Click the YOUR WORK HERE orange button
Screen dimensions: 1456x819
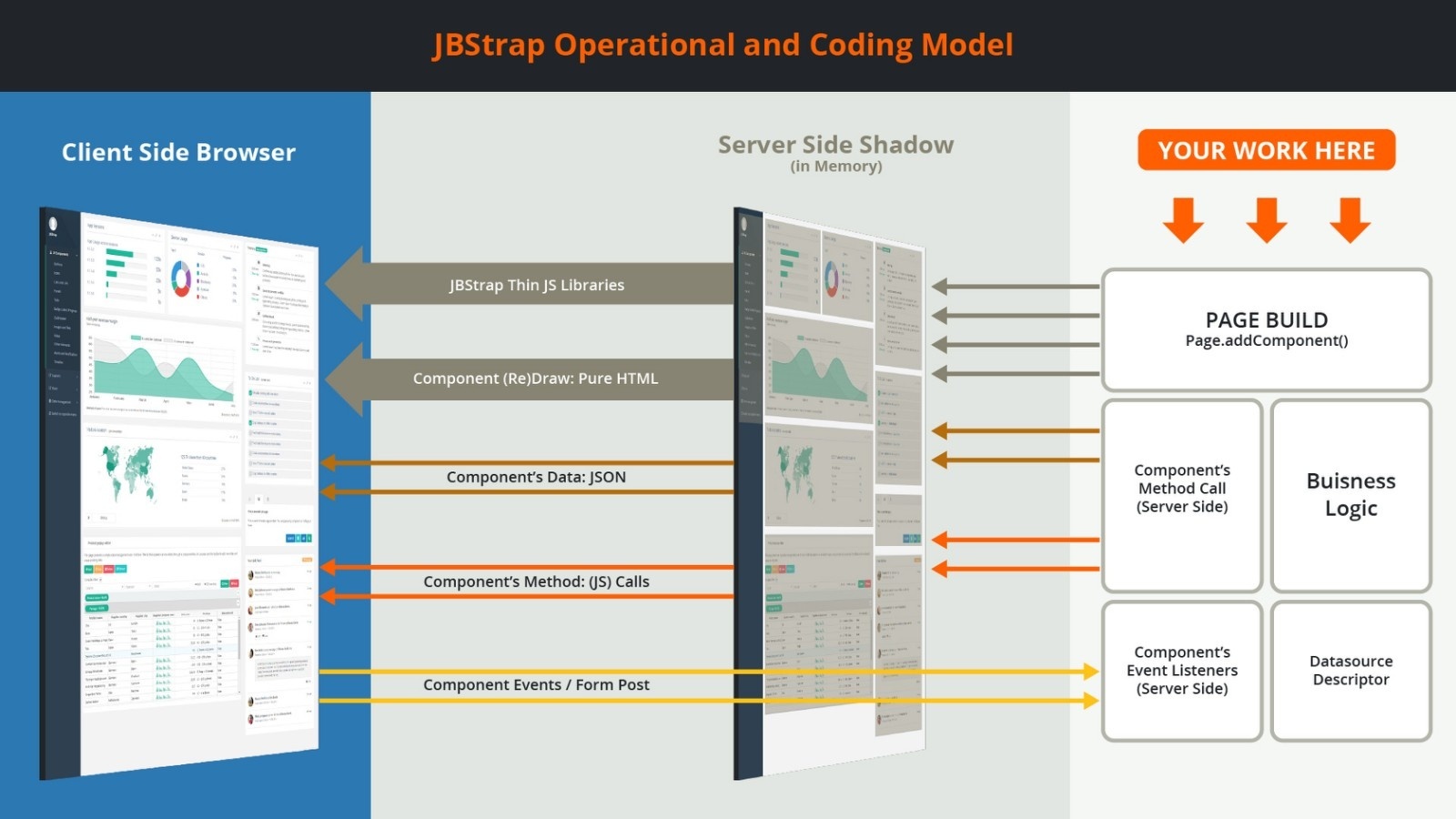[x=1266, y=150]
